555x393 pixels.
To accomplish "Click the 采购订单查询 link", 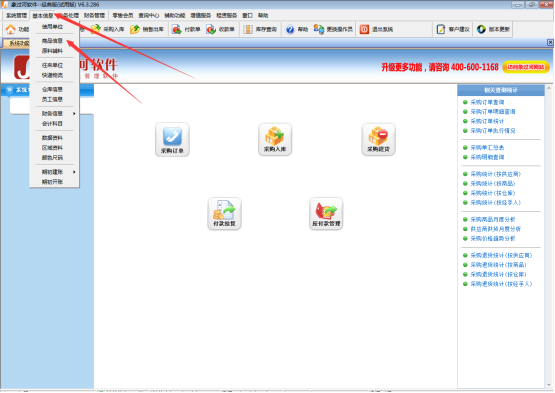I will coord(487,102).
